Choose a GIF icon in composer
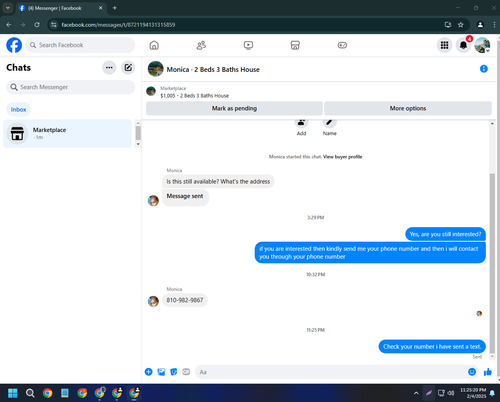500x402 pixels. coord(186,372)
